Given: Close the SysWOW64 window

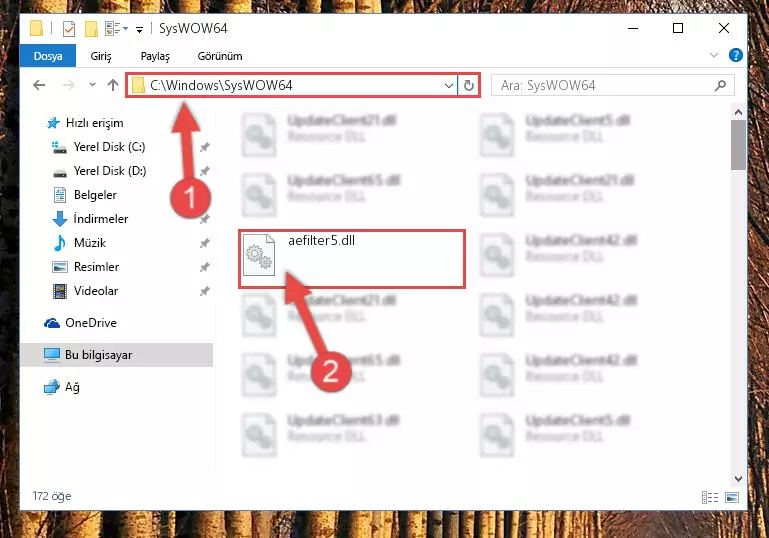Looking at the screenshot, I should 723,28.
